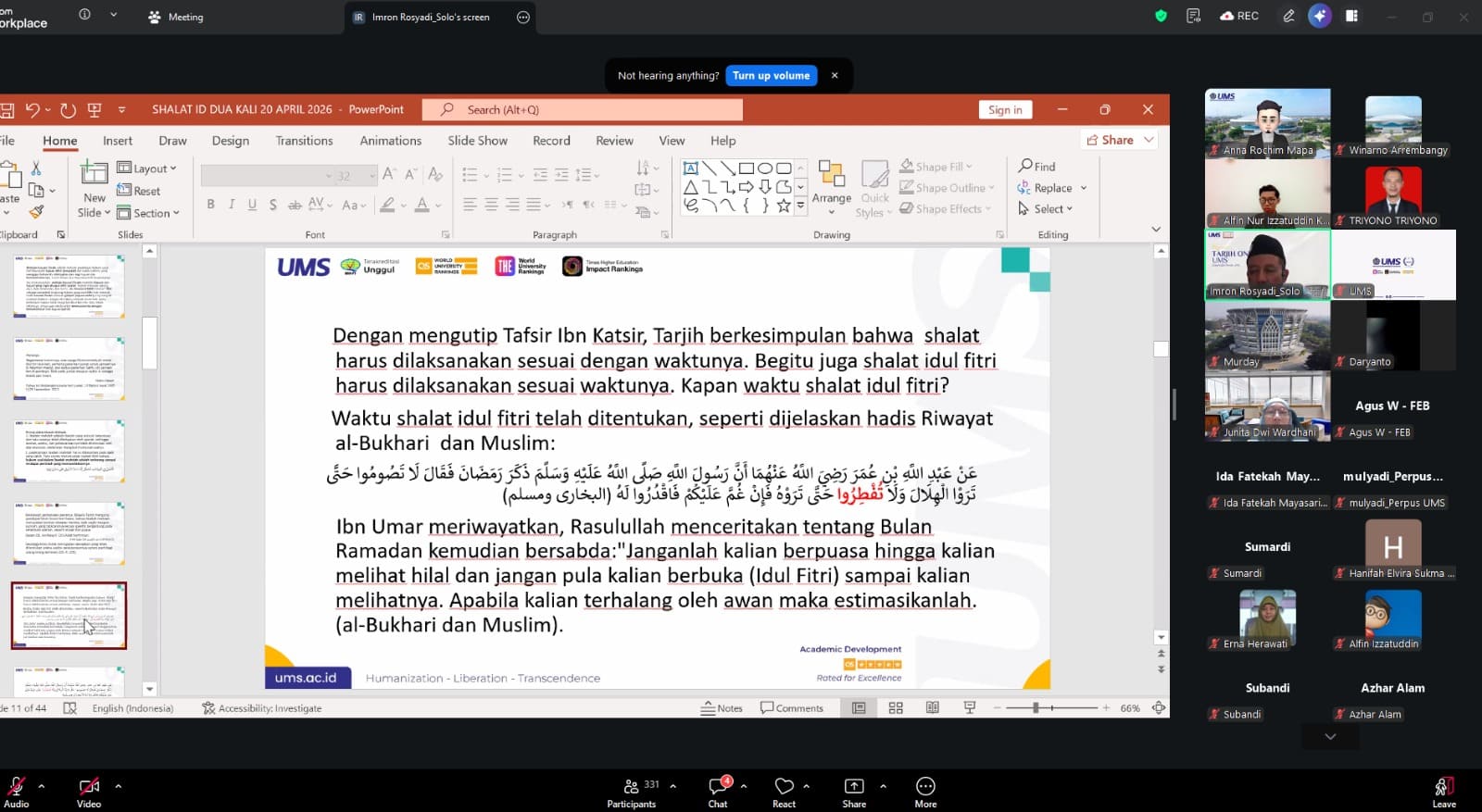Click the Sign in button
Viewport: 1482px width, 812px height.
pos(1005,109)
